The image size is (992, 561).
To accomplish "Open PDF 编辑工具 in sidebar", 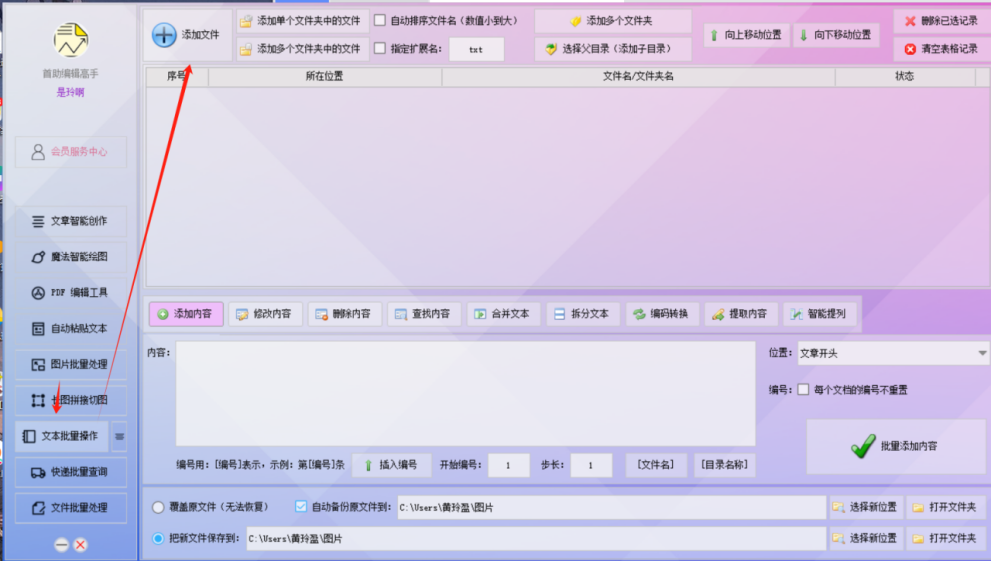I will pos(71,293).
